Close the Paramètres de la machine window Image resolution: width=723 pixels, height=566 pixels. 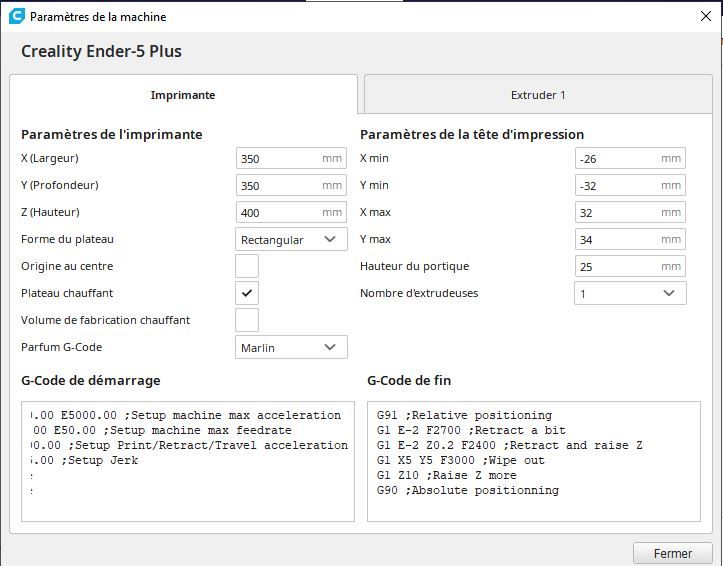click(x=705, y=17)
